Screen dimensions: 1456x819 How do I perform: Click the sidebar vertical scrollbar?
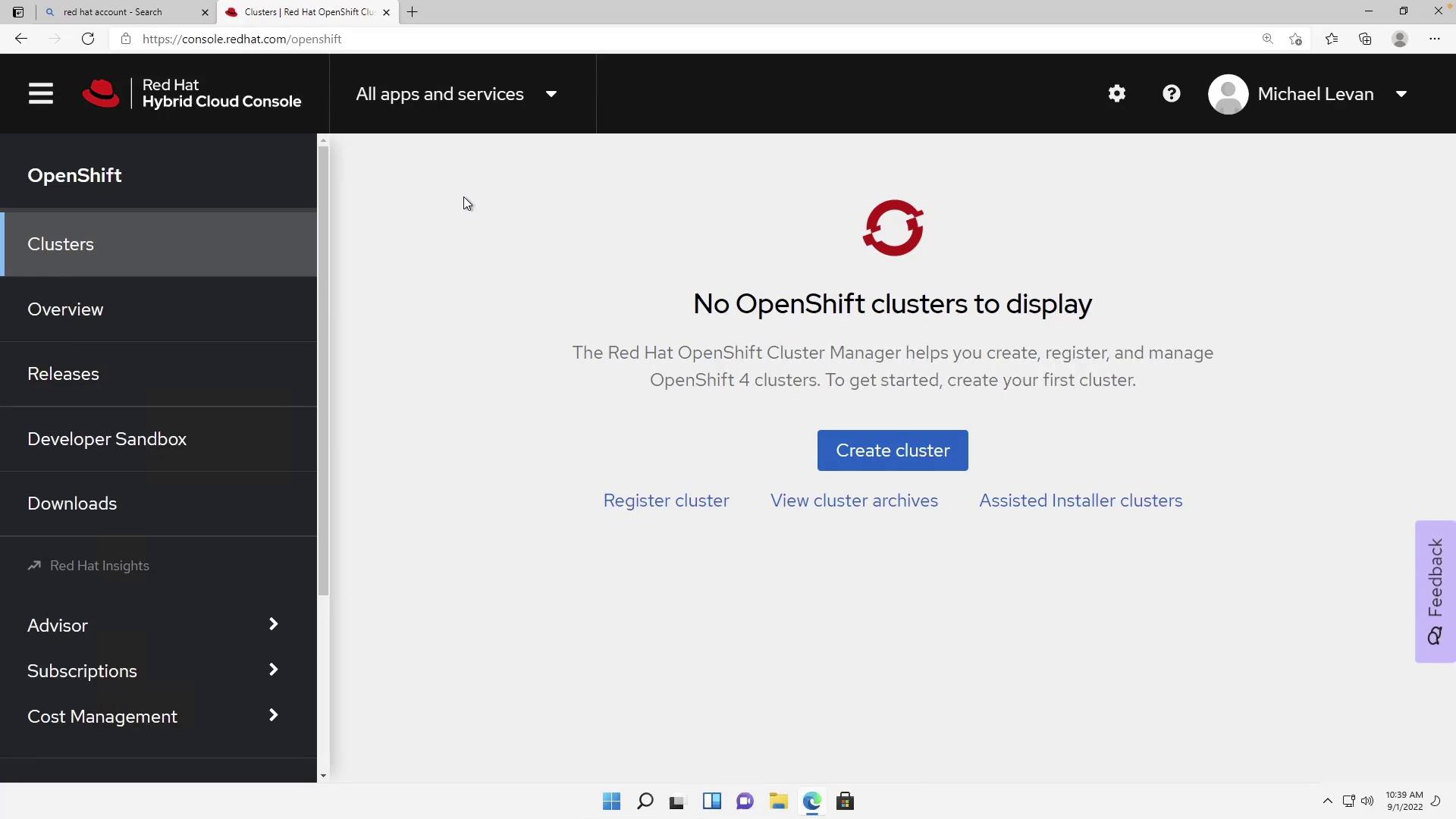[x=323, y=372]
